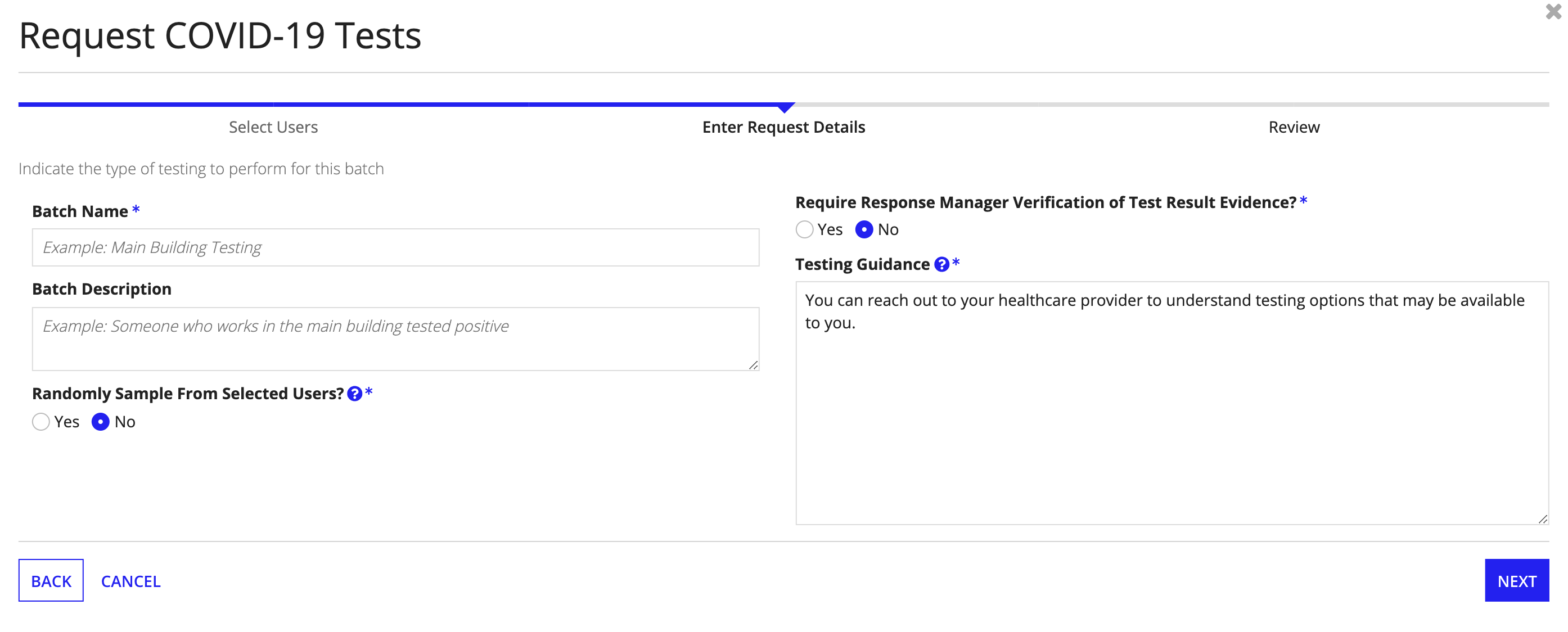This screenshot has width=1568, height=632.
Task: Click the Require Response Manager Verification label
Action: point(1045,202)
